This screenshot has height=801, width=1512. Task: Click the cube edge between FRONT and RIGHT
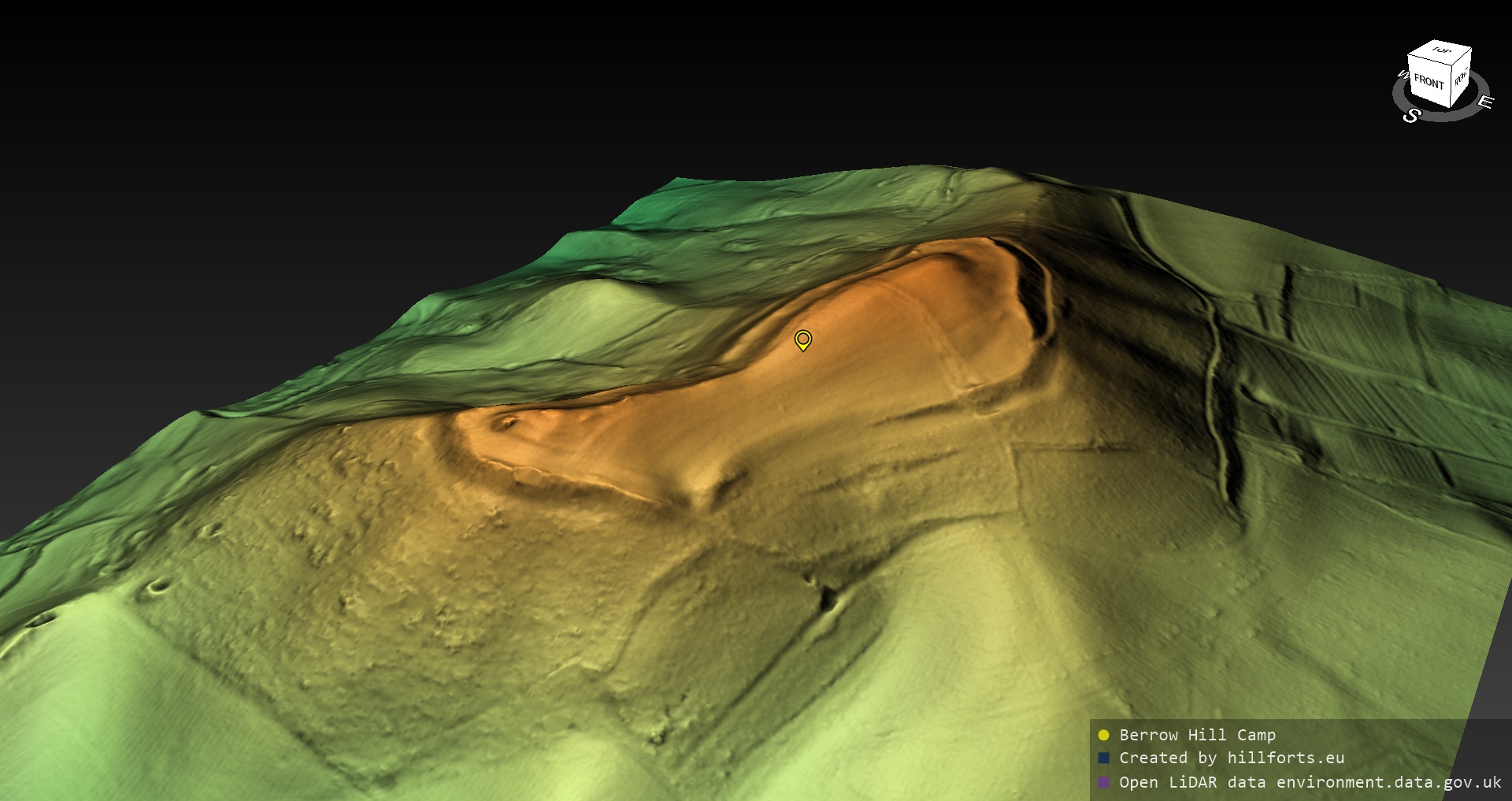[1451, 87]
